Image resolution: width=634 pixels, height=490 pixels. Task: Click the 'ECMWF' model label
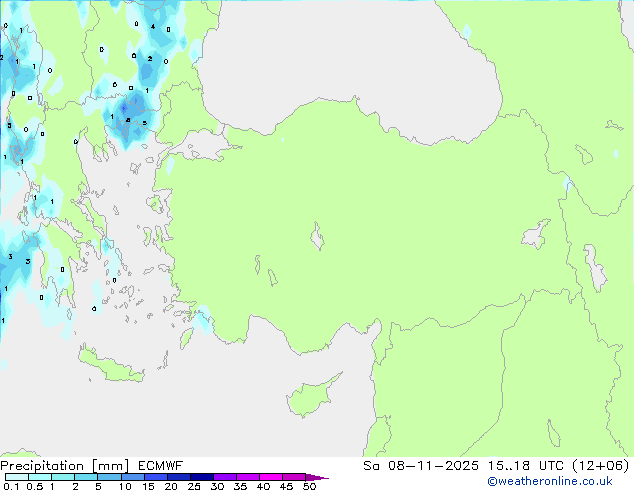161,466
